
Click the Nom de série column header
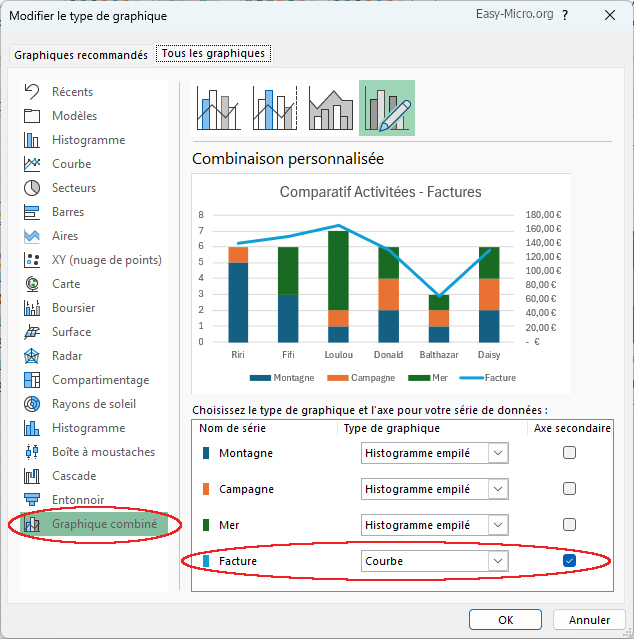tap(232, 428)
